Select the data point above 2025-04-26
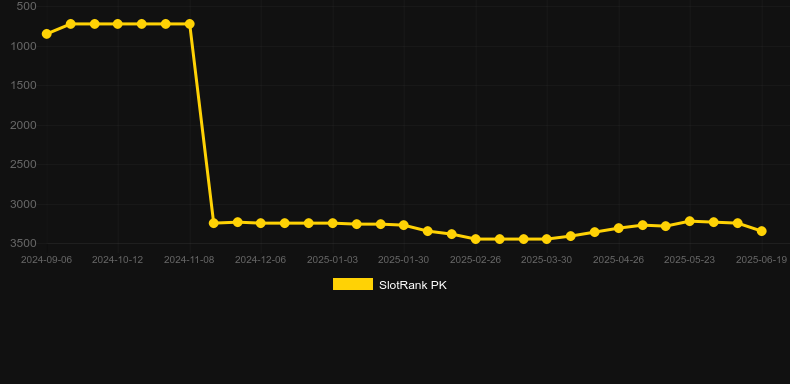Image resolution: width=790 pixels, height=384 pixels. pos(619,228)
